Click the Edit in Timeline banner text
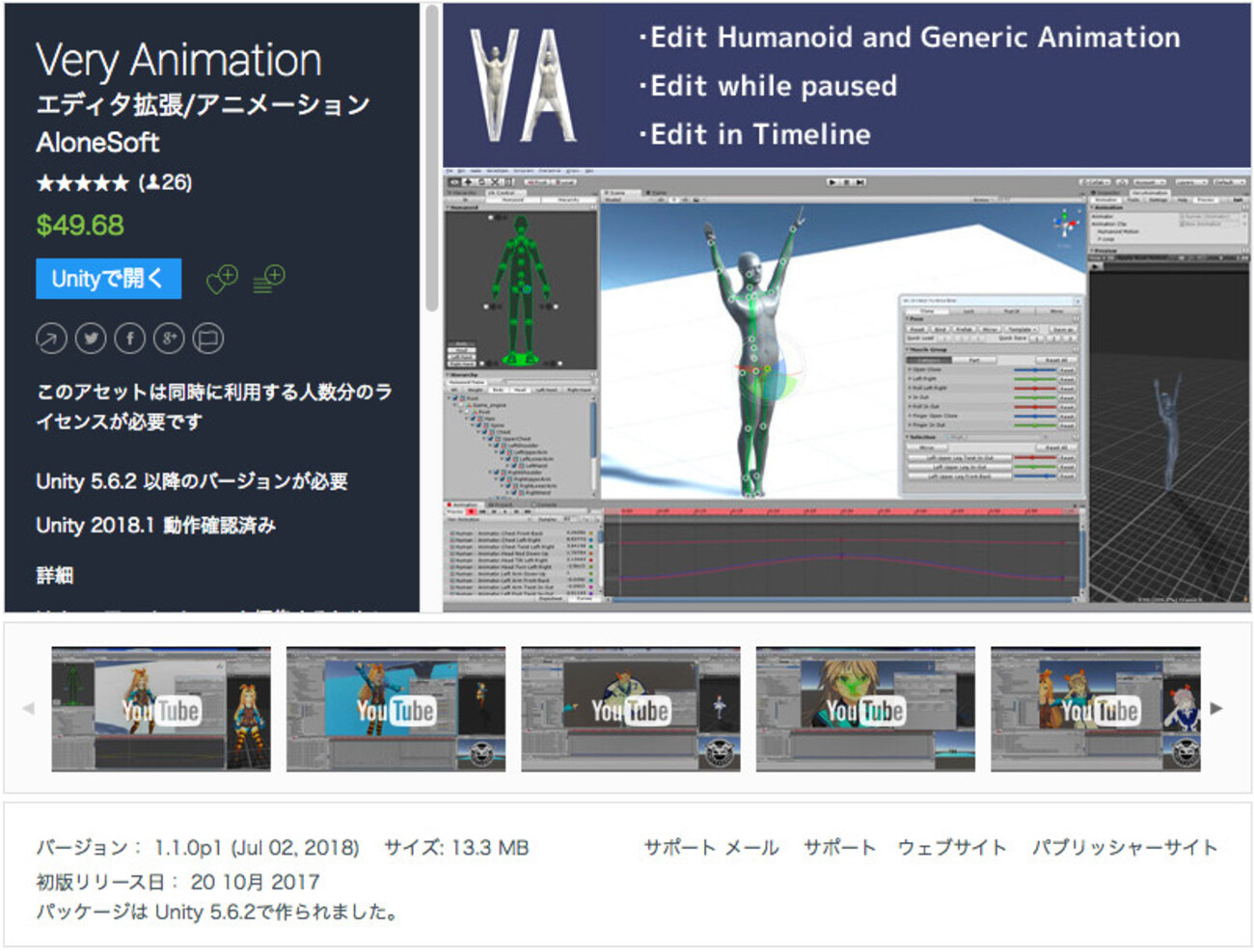The image size is (1254, 952). (754, 134)
